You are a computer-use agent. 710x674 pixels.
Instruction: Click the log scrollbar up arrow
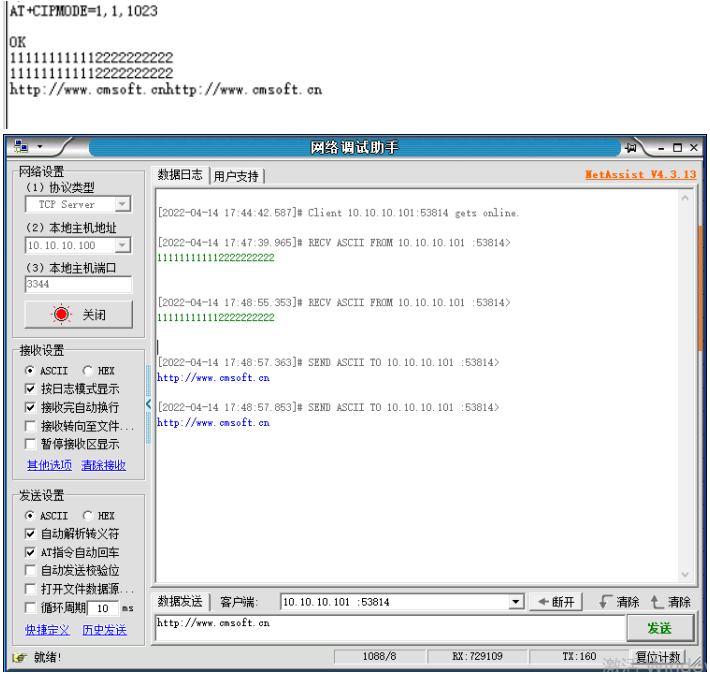click(685, 198)
